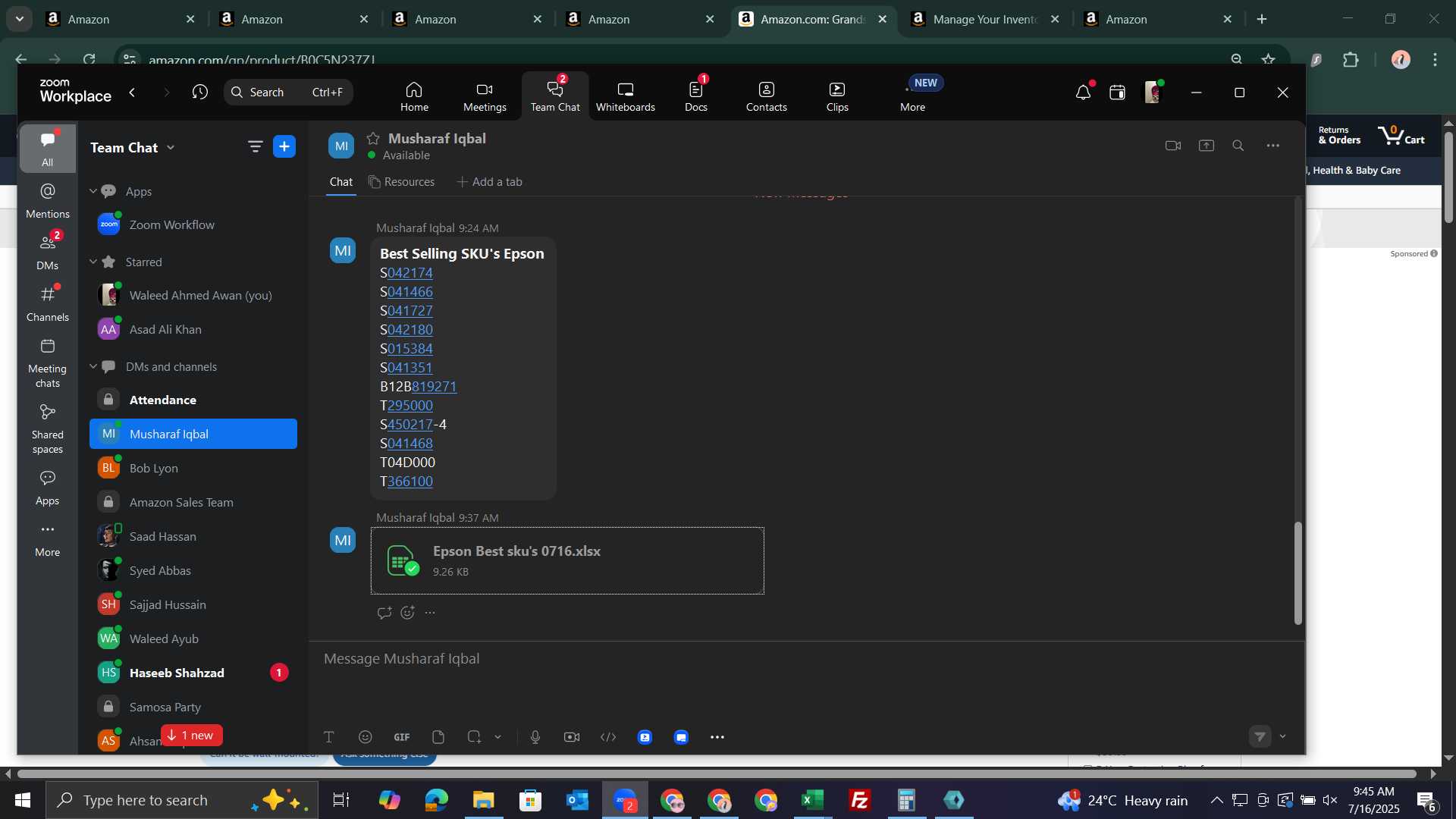
Task: Open the Attendance channel
Action: click(x=193, y=400)
